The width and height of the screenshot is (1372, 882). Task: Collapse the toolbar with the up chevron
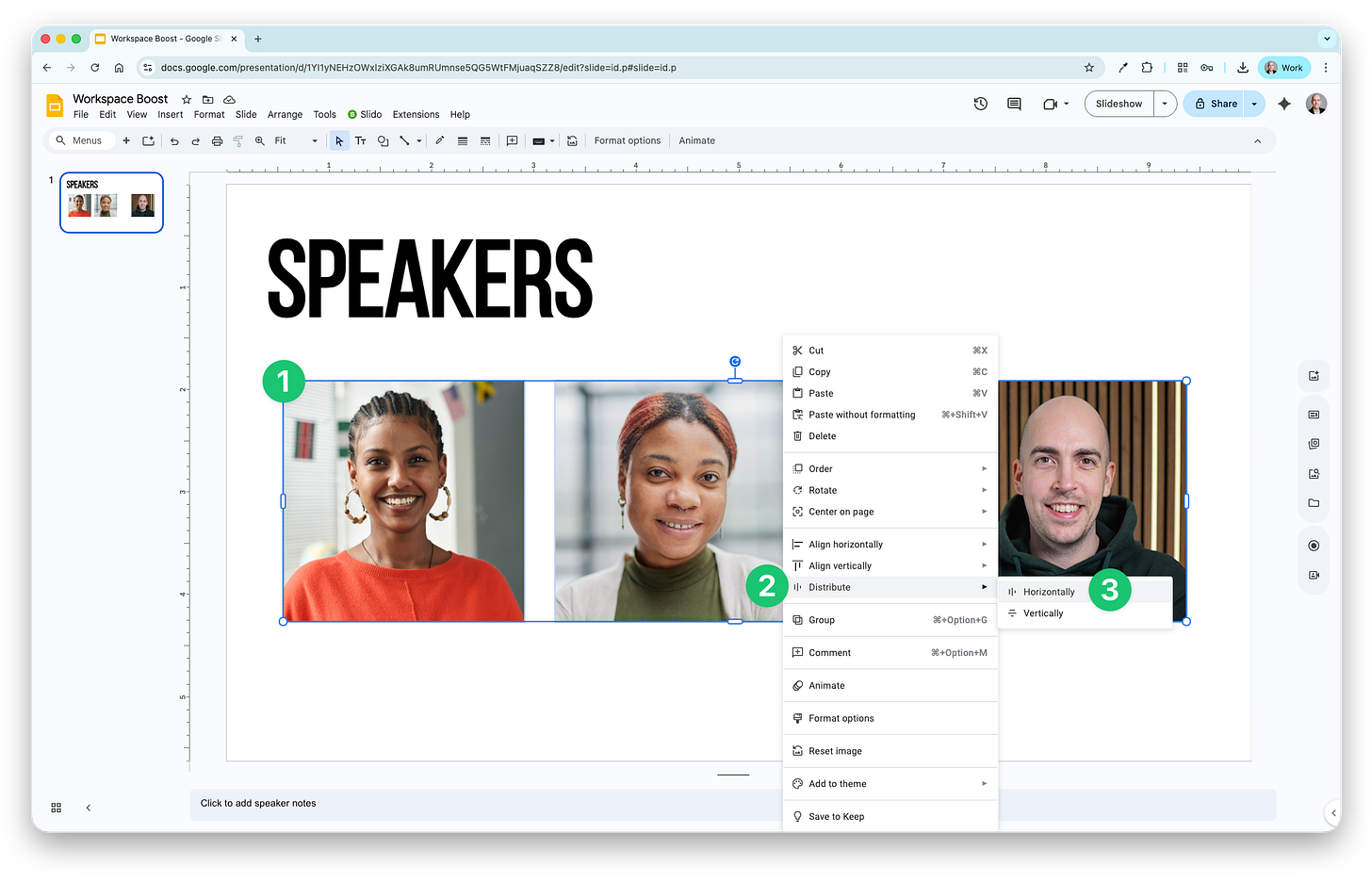coord(1257,140)
